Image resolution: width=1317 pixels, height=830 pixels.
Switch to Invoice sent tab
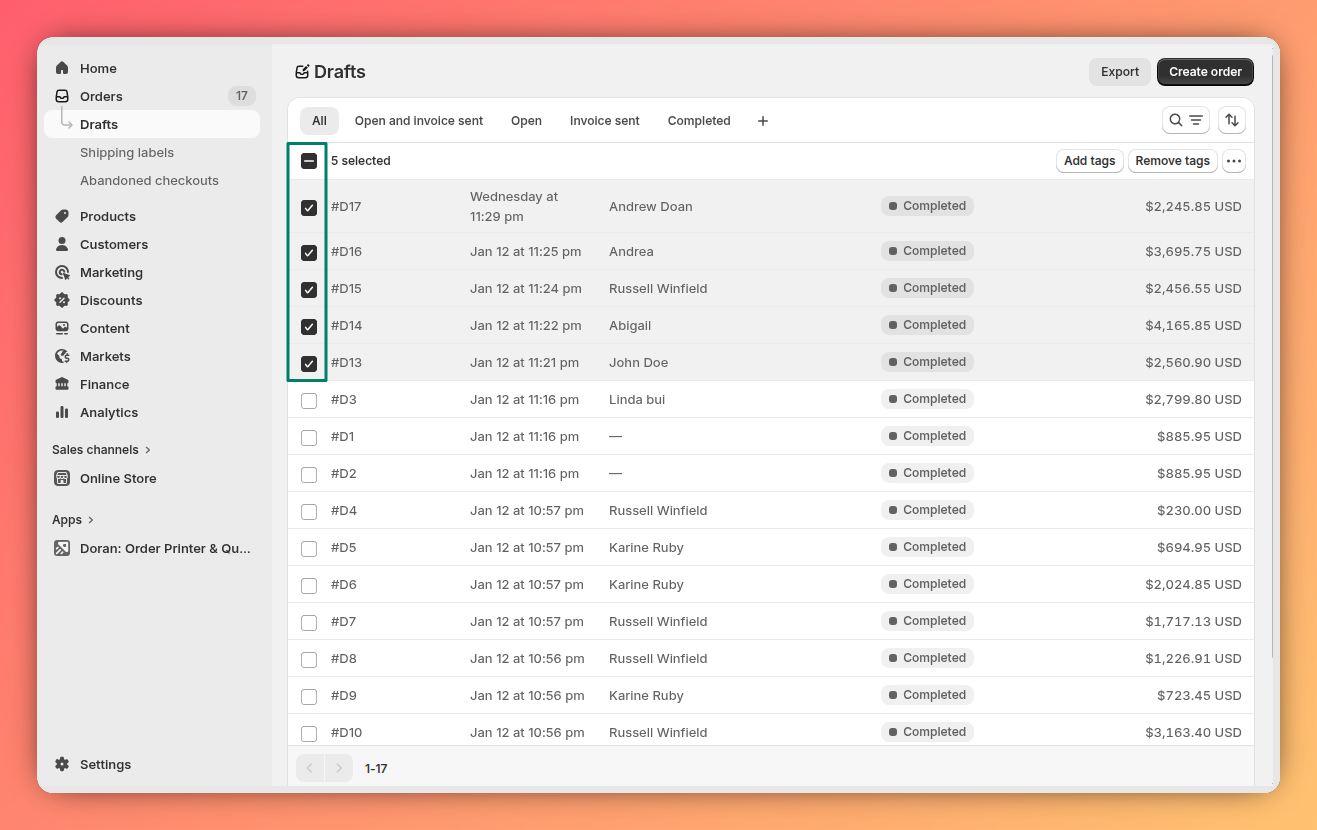coord(605,121)
